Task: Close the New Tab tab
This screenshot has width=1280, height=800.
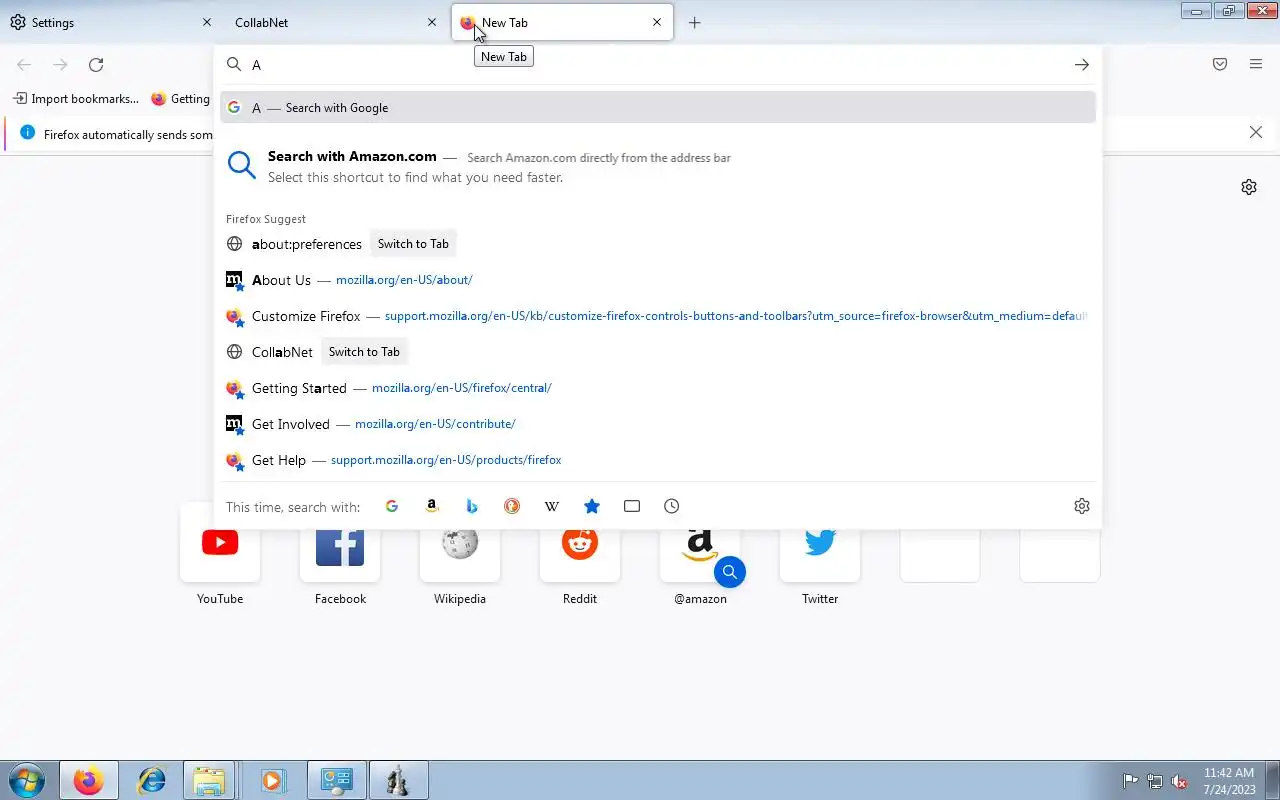Action: coord(657,22)
